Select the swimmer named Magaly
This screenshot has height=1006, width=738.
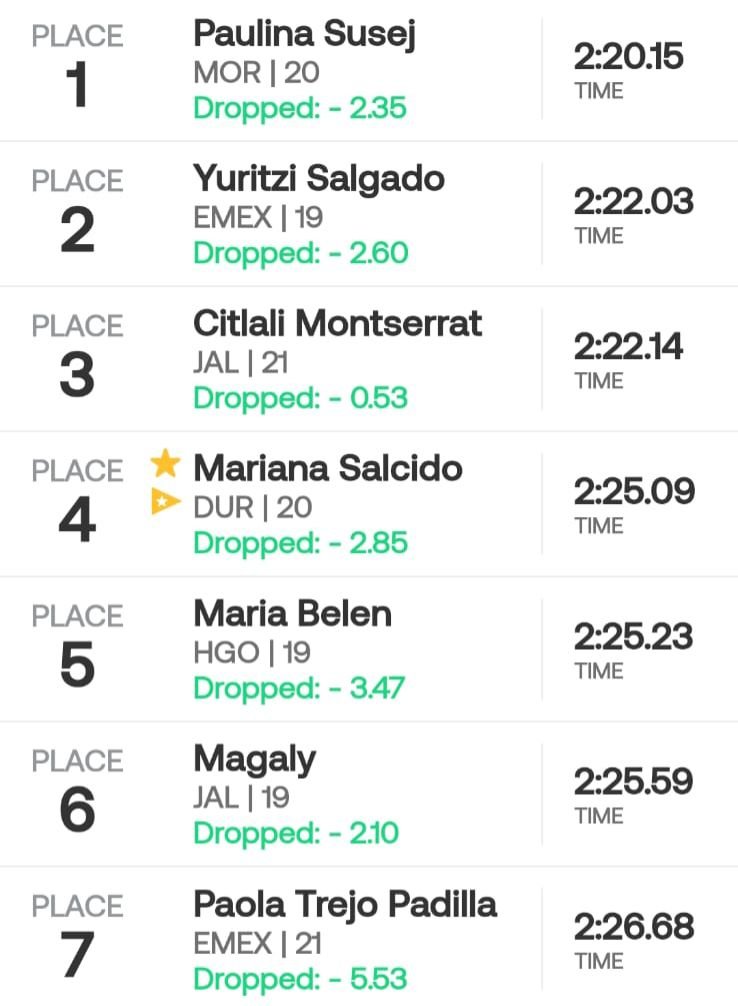pos(254,759)
